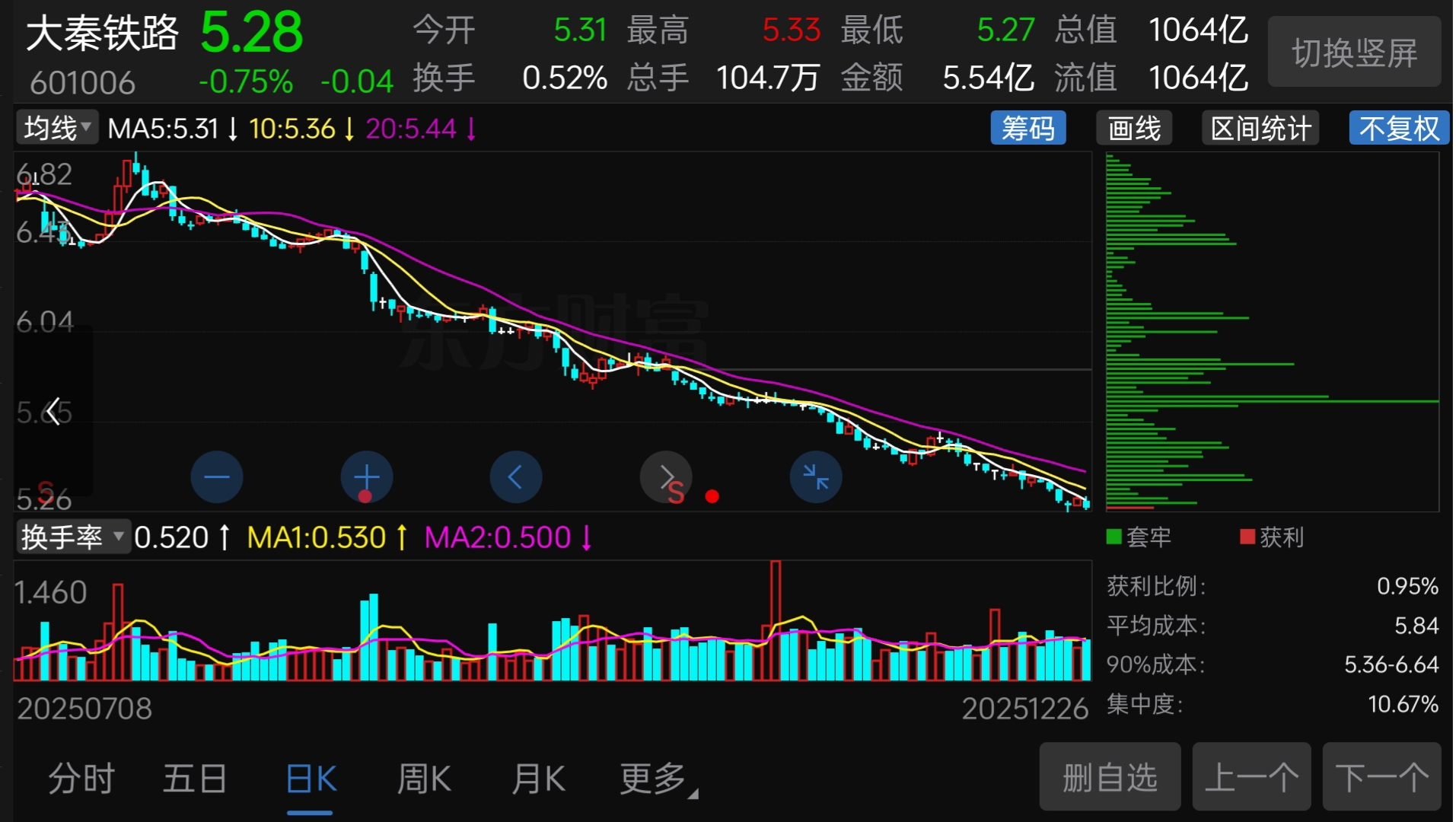The width and height of the screenshot is (1456, 822).
Task: Tap the red dot marker beside S
Action: (x=712, y=496)
